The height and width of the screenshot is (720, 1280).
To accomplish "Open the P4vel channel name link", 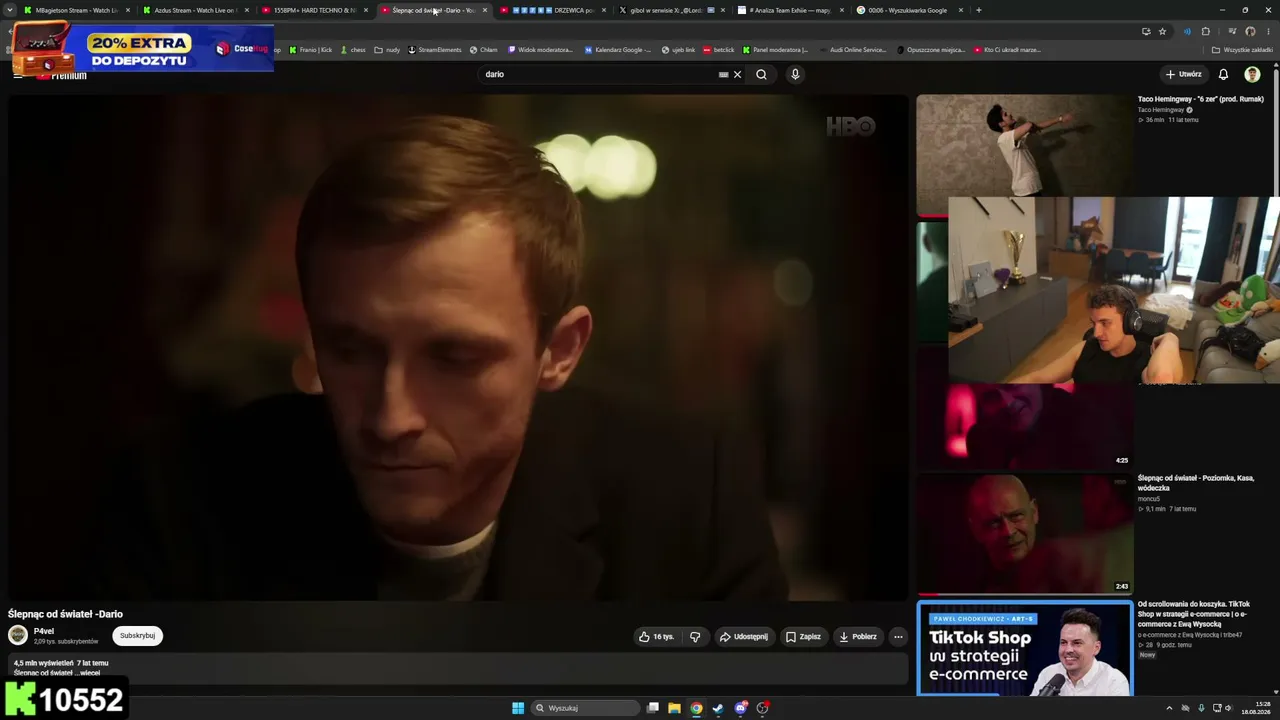I will 44,631.
